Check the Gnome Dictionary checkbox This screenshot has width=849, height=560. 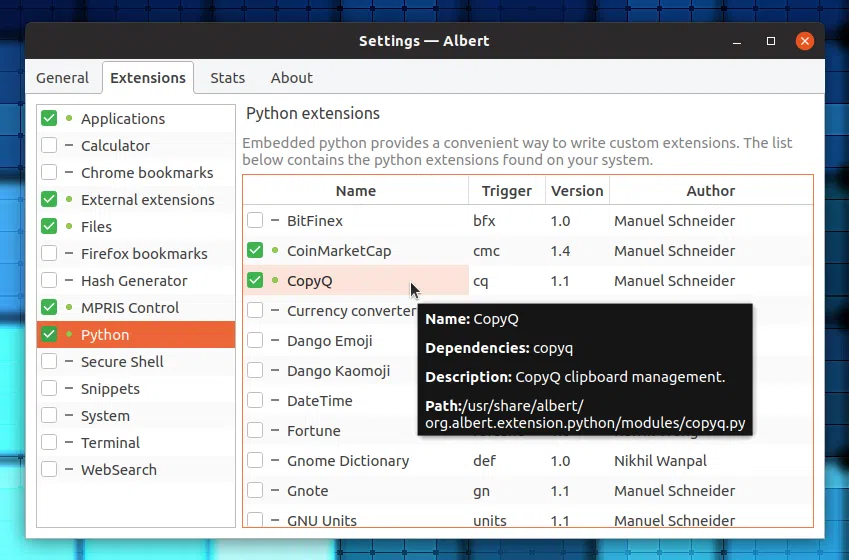tap(255, 460)
